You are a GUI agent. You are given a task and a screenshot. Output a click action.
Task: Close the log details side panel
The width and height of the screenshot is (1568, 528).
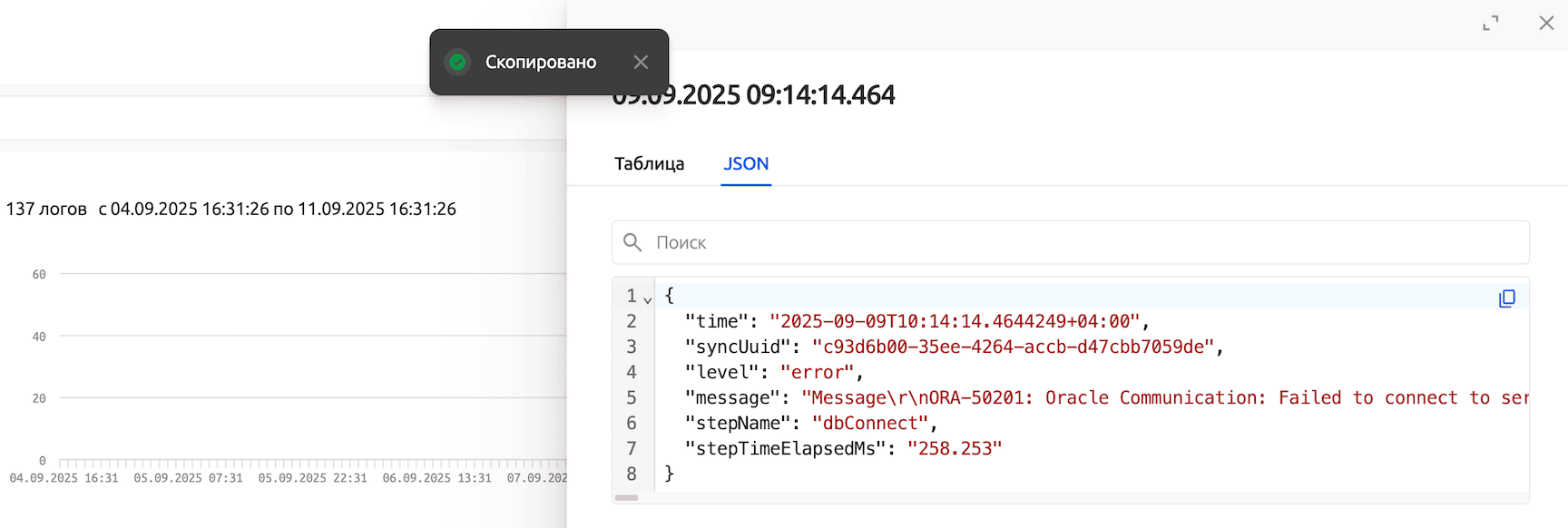tap(1546, 24)
